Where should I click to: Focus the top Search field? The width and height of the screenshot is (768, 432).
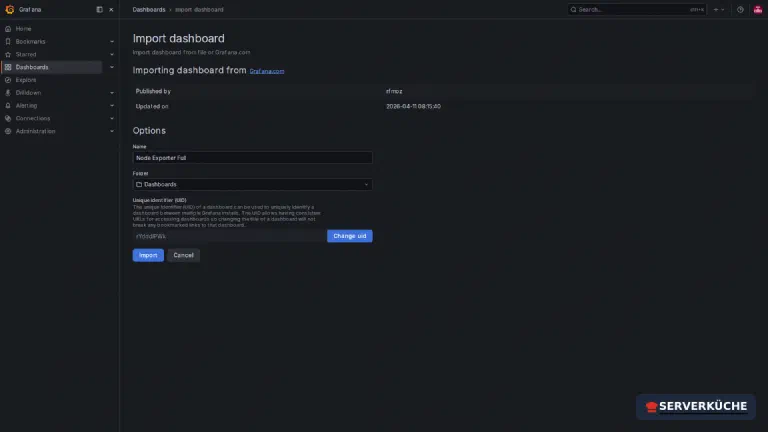point(637,9)
